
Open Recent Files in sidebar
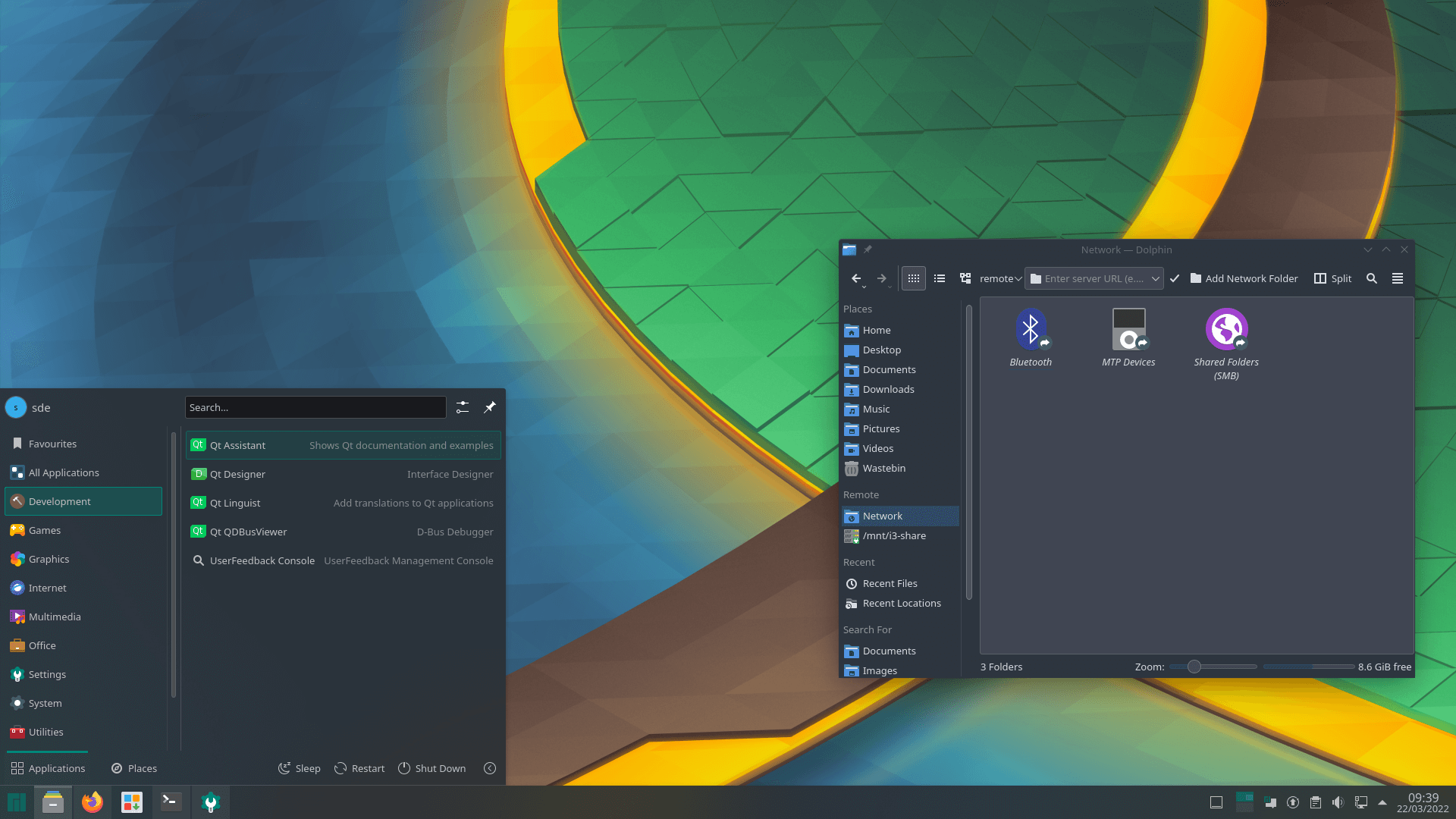pyautogui.click(x=901, y=584)
